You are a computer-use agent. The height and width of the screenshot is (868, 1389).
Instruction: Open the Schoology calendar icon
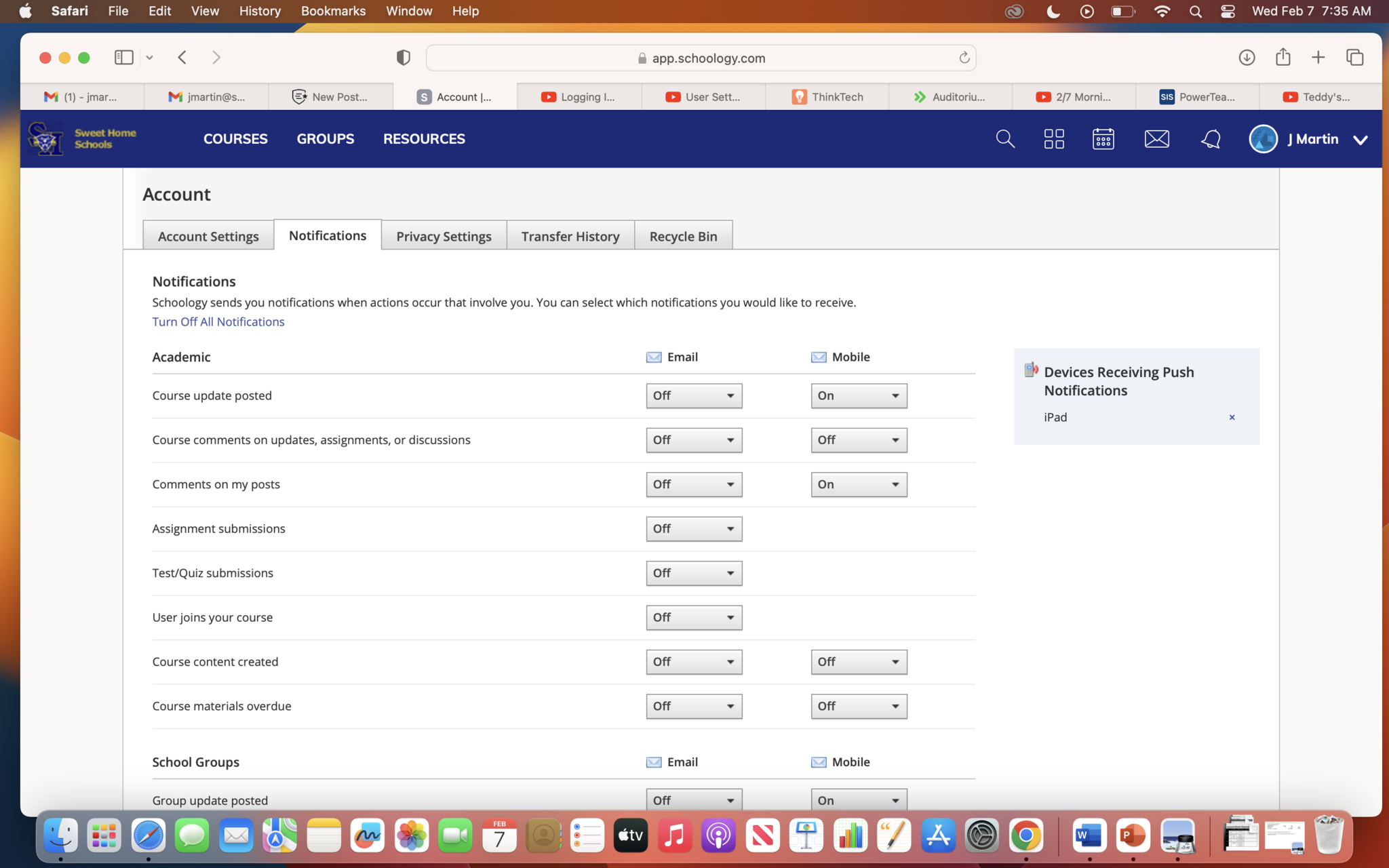click(x=1103, y=139)
